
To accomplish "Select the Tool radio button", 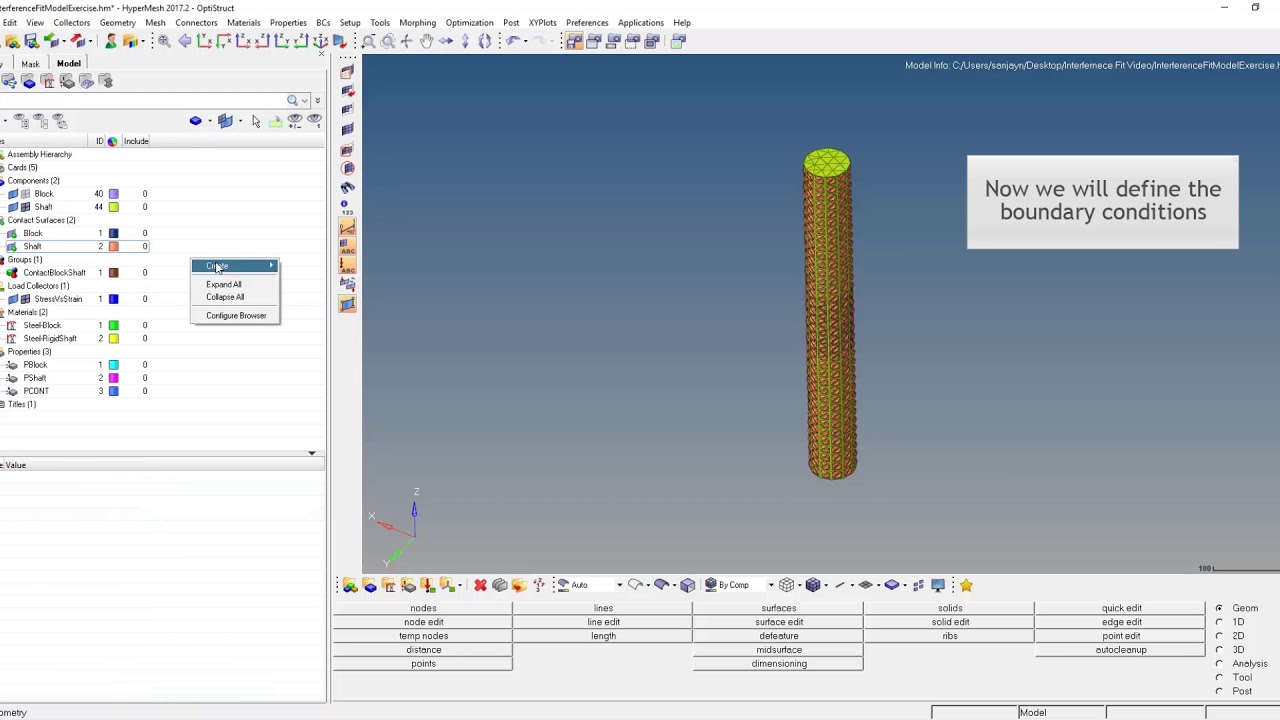I will [x=1218, y=678].
